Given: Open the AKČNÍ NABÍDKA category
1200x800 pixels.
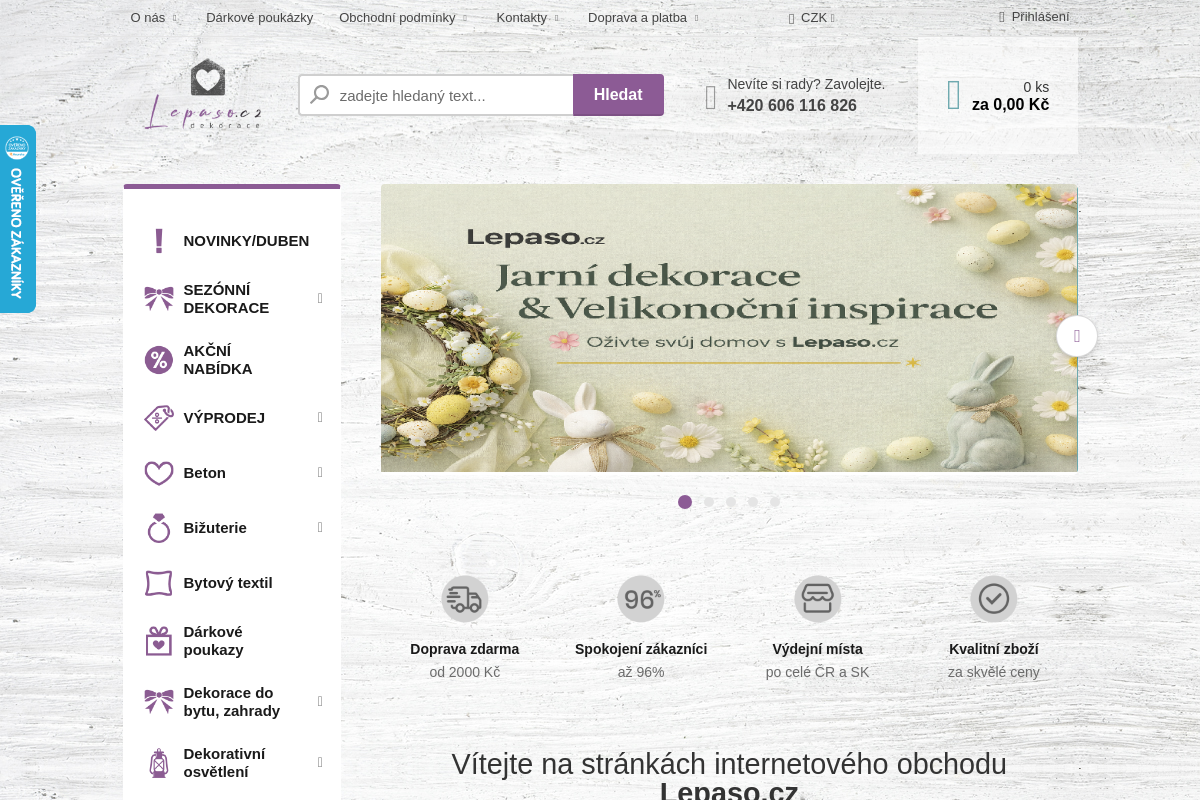Looking at the screenshot, I should tap(218, 360).
